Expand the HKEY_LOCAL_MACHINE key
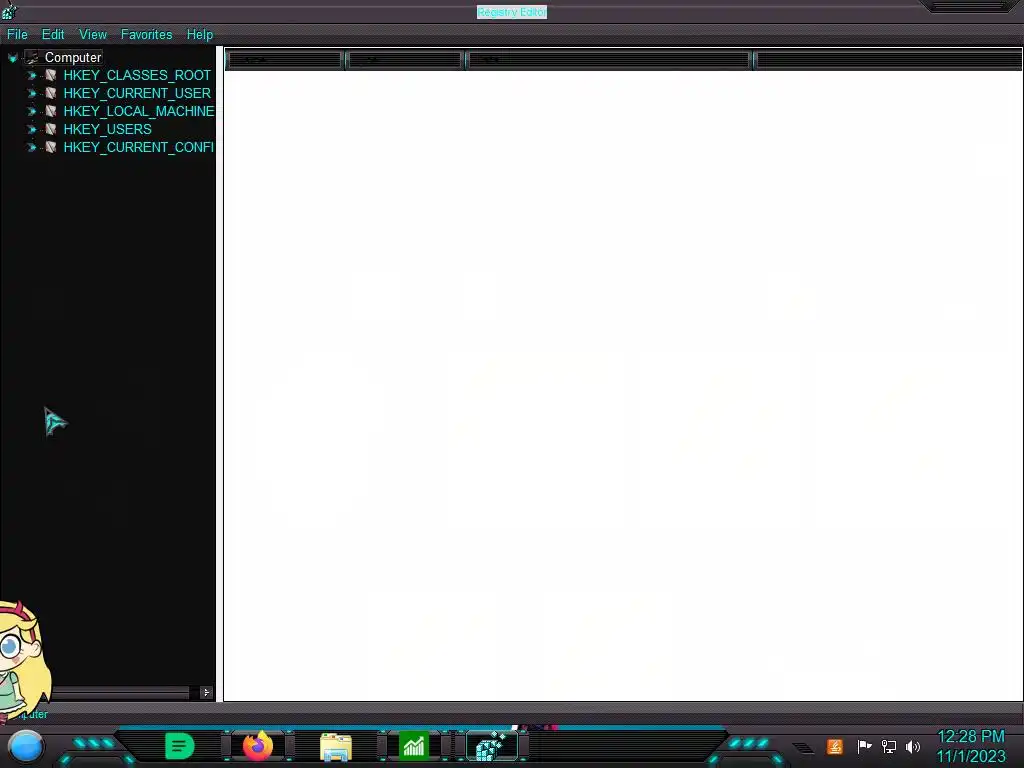Image resolution: width=1024 pixels, height=768 pixels. click(x=31, y=112)
